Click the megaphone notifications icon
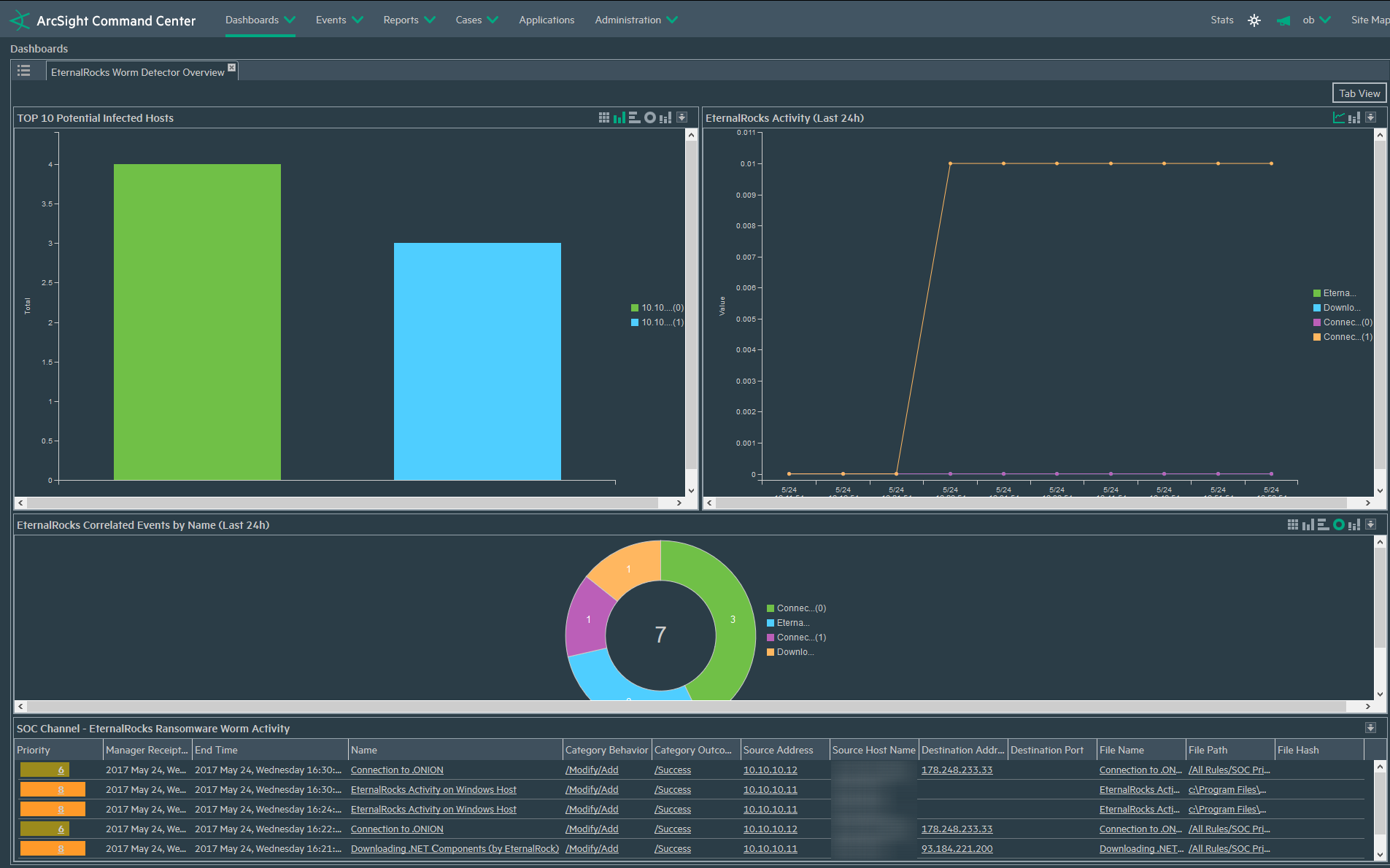1390x868 pixels. 1283,20
